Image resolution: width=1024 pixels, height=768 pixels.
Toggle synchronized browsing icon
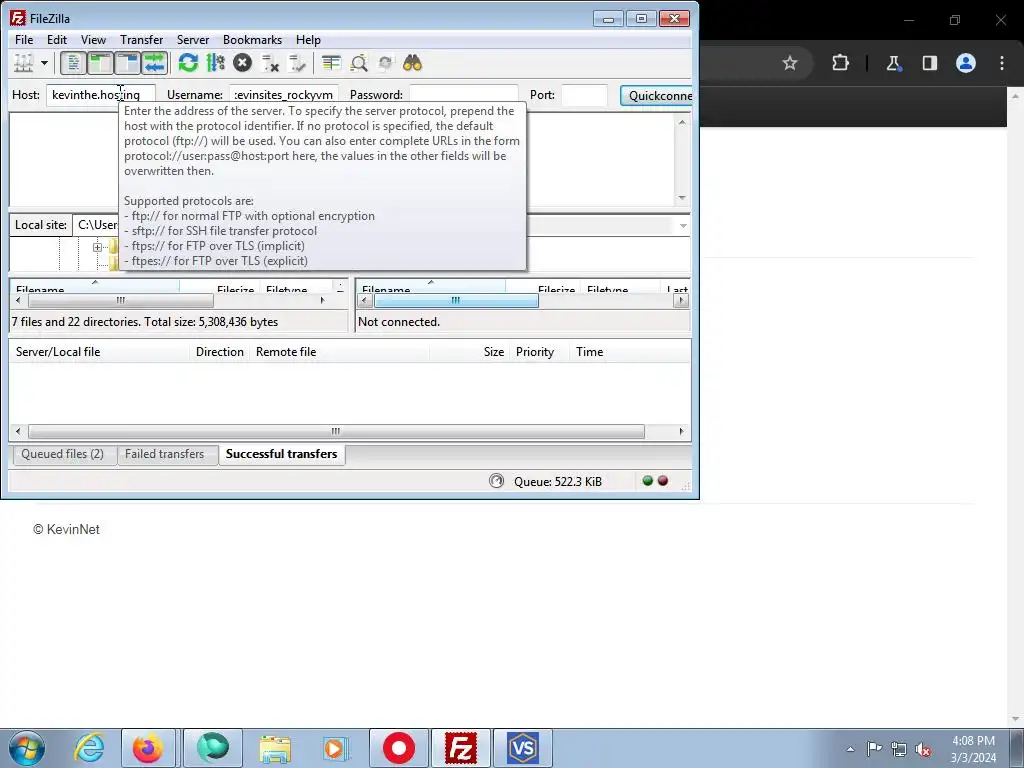pos(385,63)
